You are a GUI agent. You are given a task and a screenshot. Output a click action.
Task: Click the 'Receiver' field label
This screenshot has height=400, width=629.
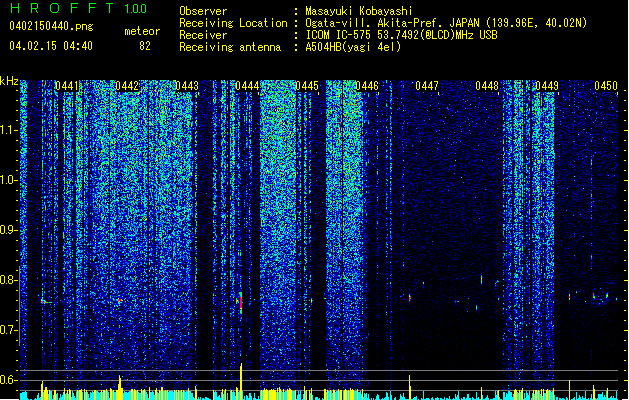[203, 35]
